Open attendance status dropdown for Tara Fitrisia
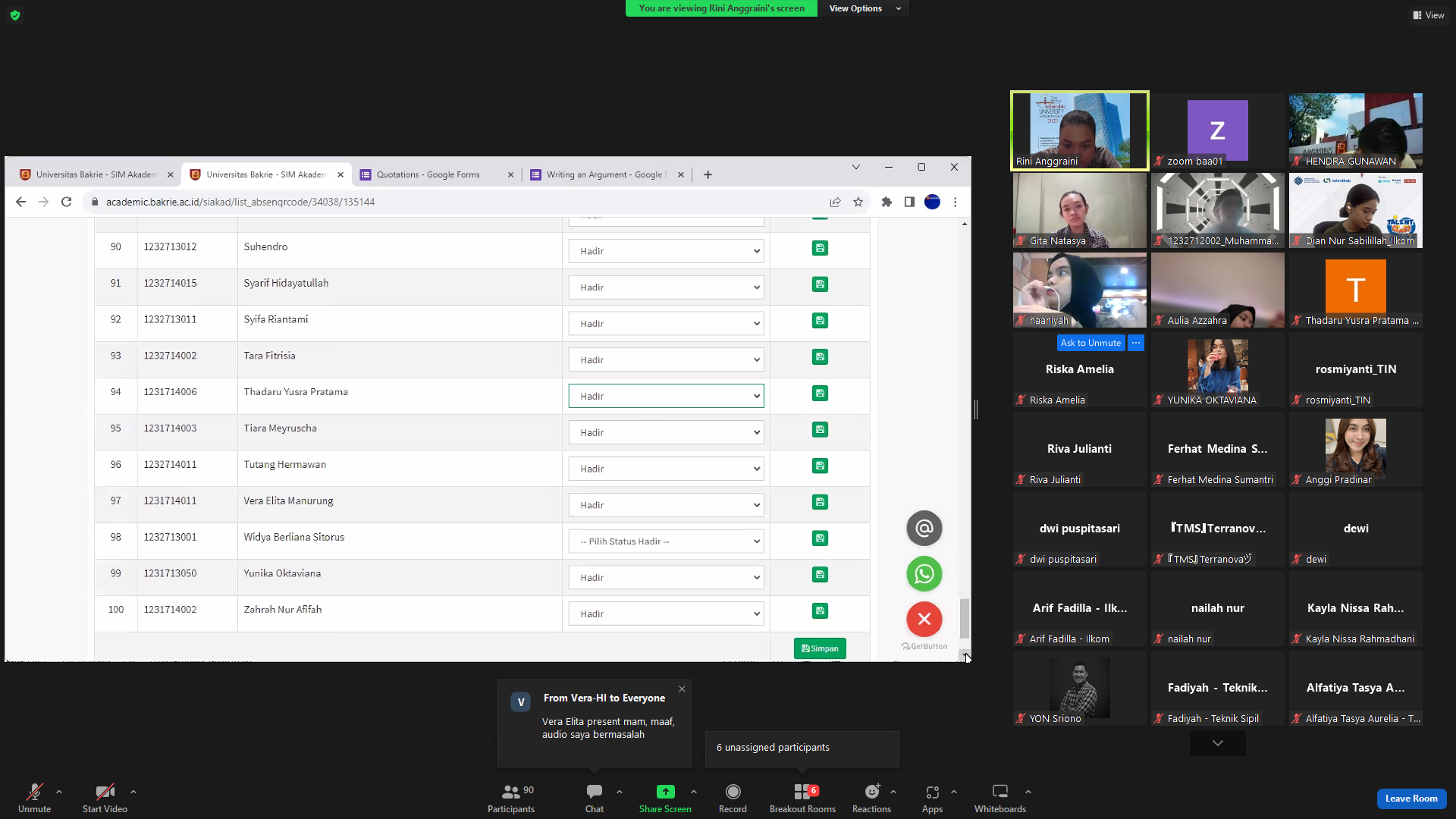The height and width of the screenshot is (819, 1456). (666, 360)
